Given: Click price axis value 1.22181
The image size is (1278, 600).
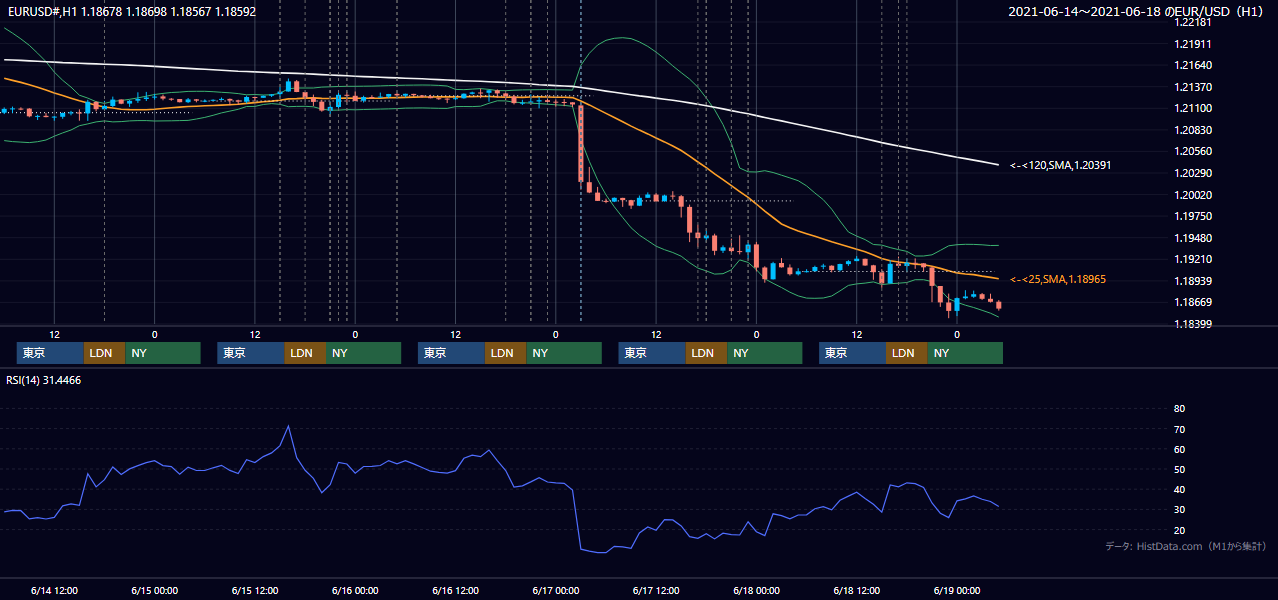Looking at the screenshot, I should (1193, 23).
